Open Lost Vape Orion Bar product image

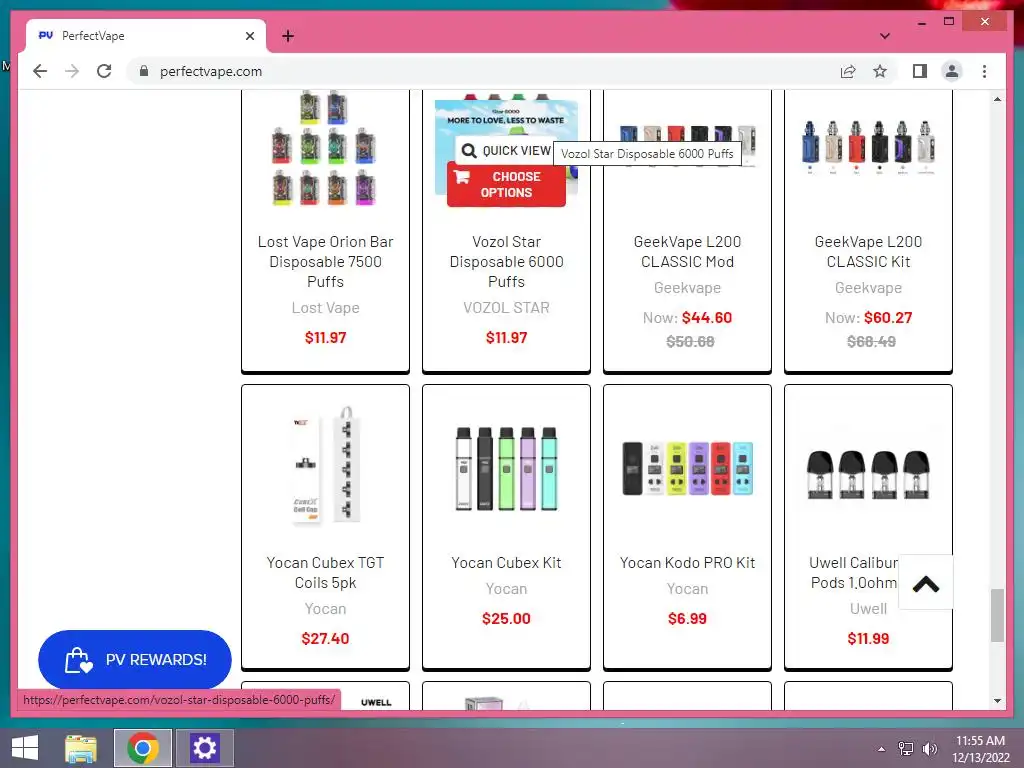coord(325,148)
